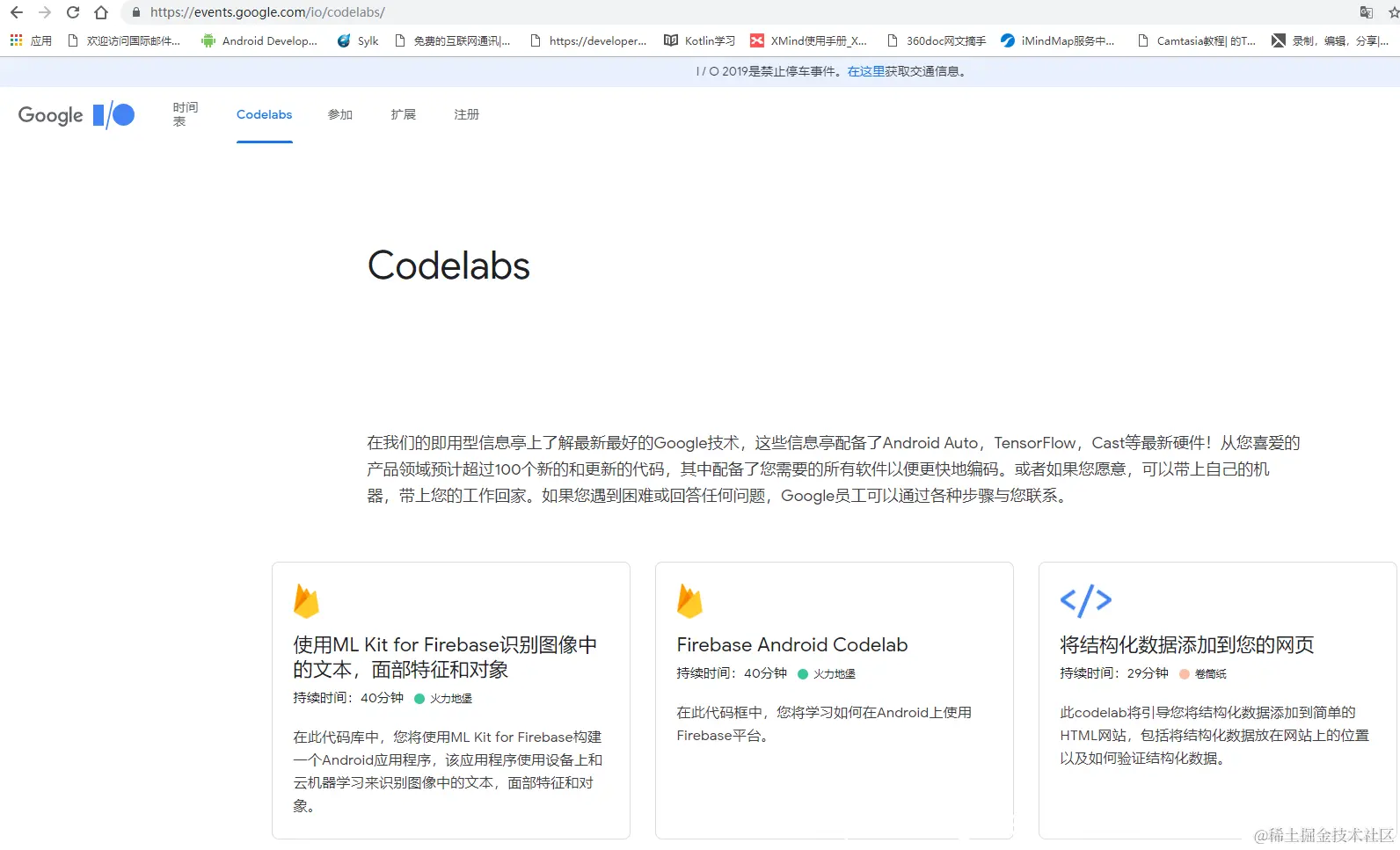Open the Android Develop... bookmark
This screenshot has height=850, width=1400.
point(259,40)
